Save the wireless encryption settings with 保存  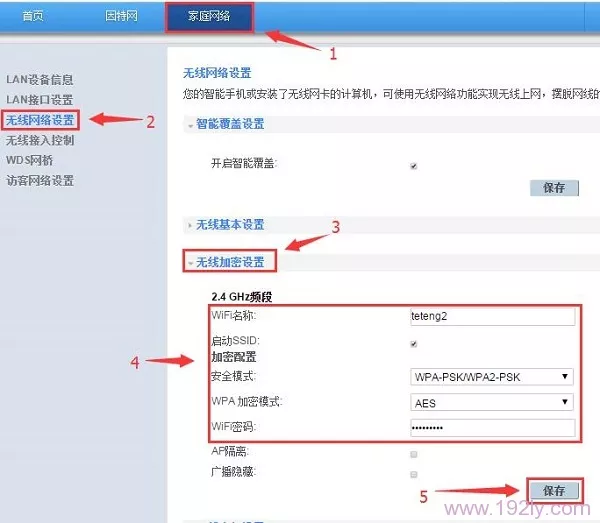coord(554,490)
